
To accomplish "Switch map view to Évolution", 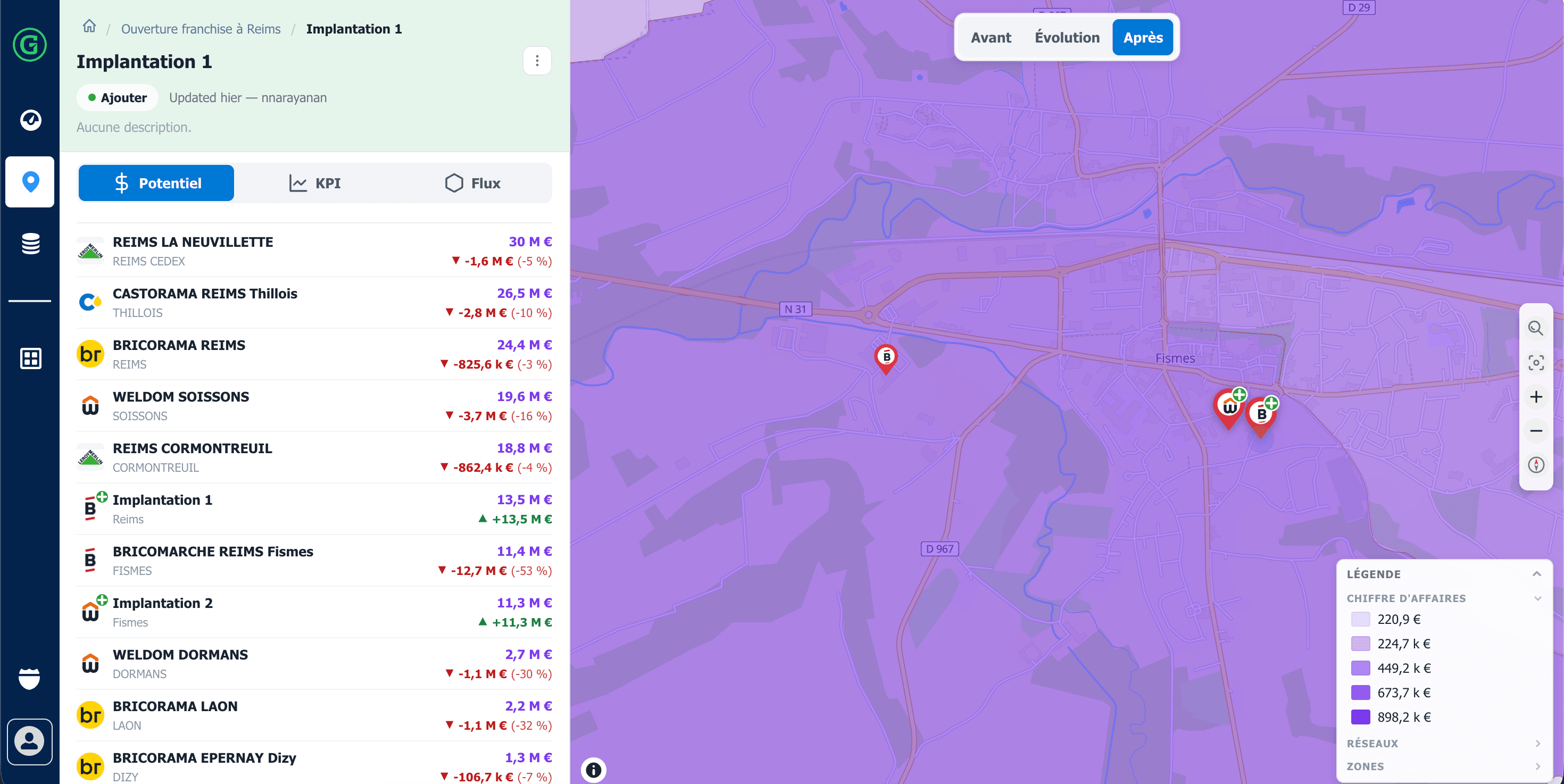I will tap(1067, 38).
